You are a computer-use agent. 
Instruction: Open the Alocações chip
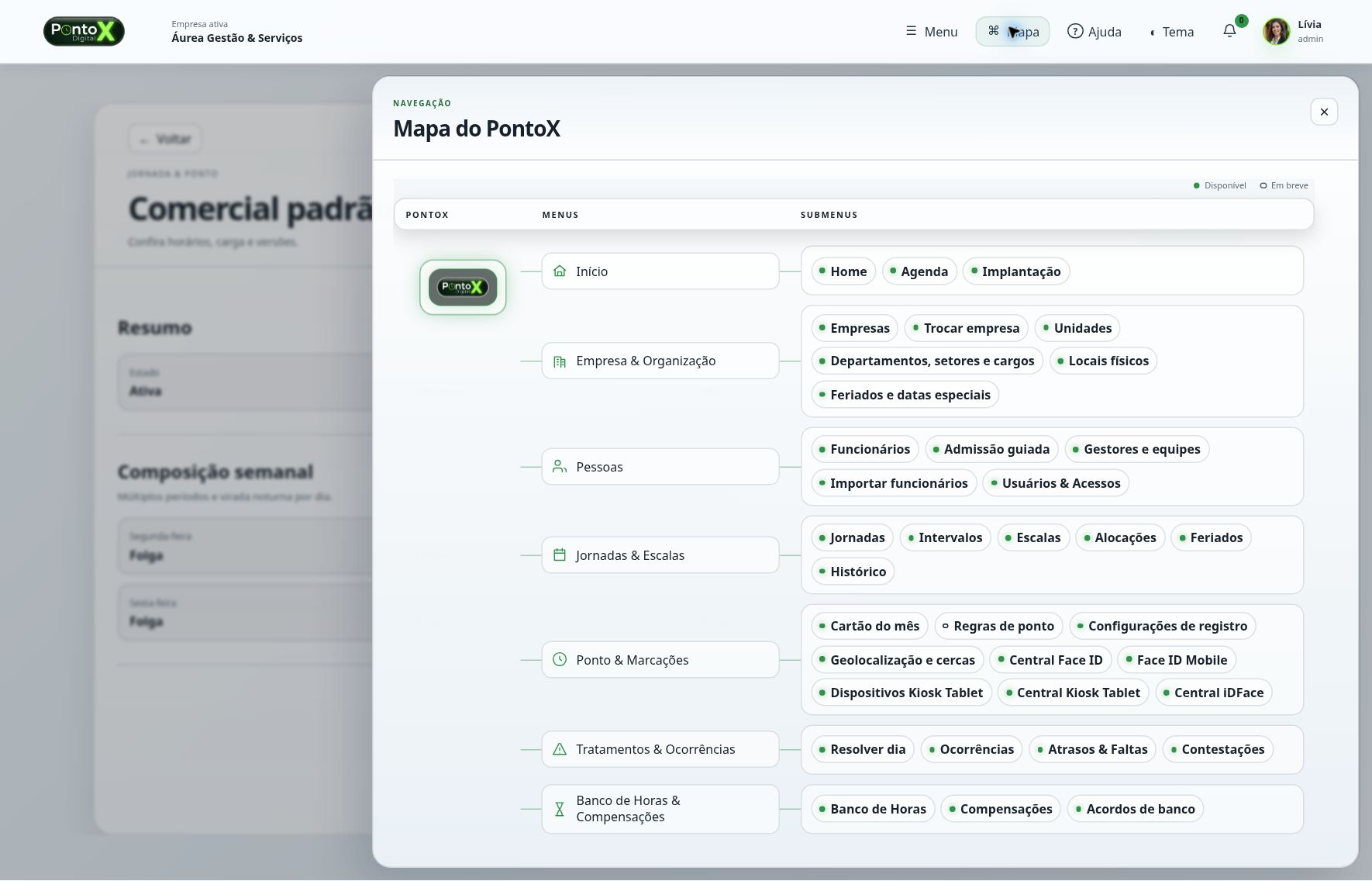coord(1120,537)
